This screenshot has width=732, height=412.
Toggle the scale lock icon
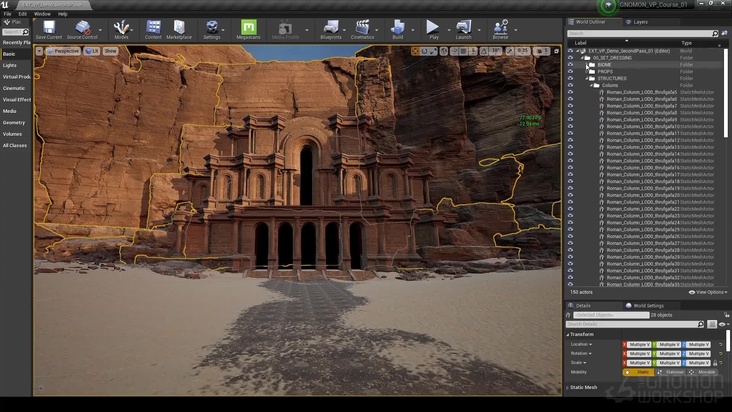716,362
